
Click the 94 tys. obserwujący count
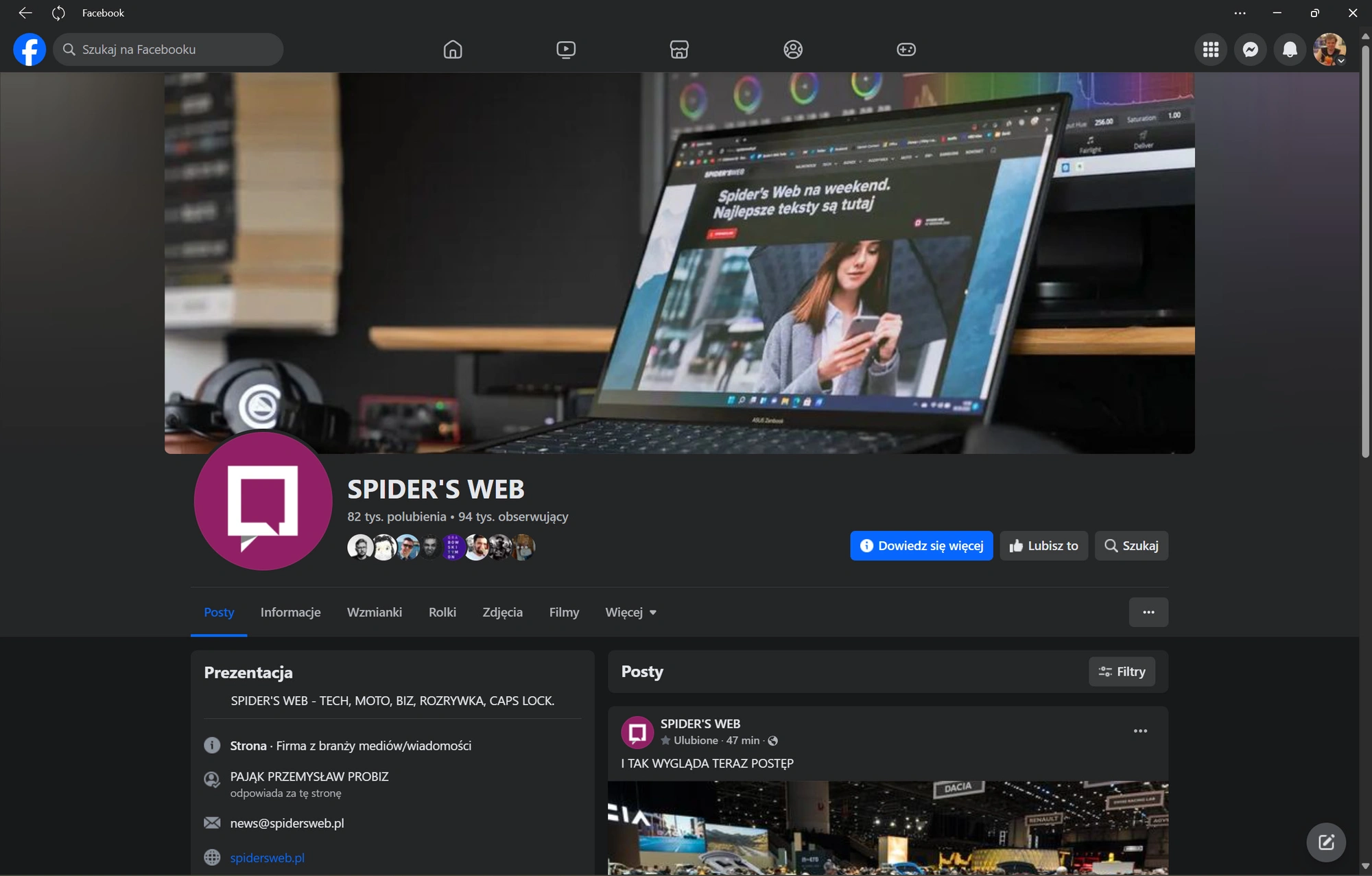(x=513, y=517)
